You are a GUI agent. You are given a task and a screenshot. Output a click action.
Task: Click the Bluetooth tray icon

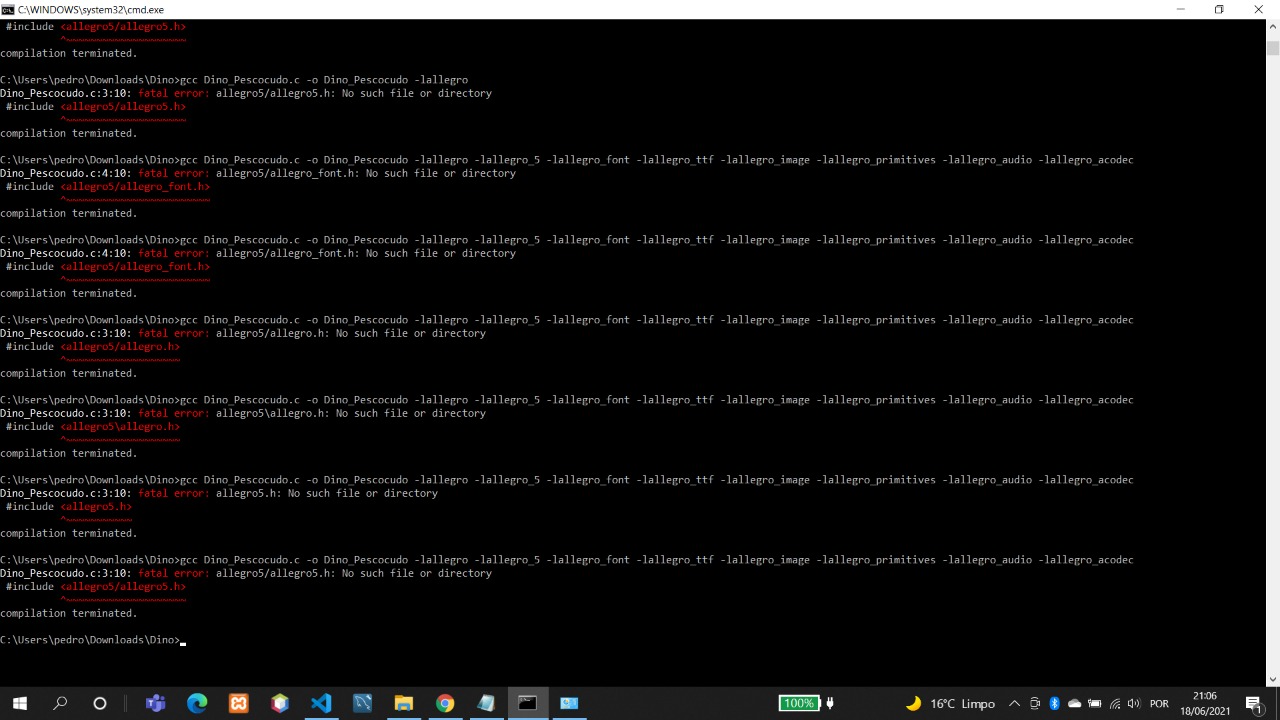click(x=1054, y=703)
